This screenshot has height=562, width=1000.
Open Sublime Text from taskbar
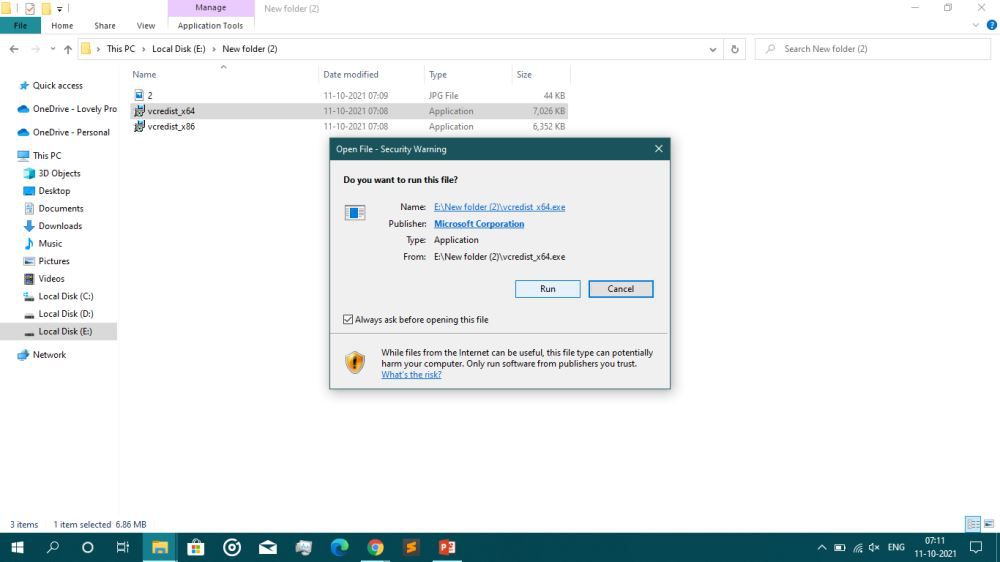point(411,547)
